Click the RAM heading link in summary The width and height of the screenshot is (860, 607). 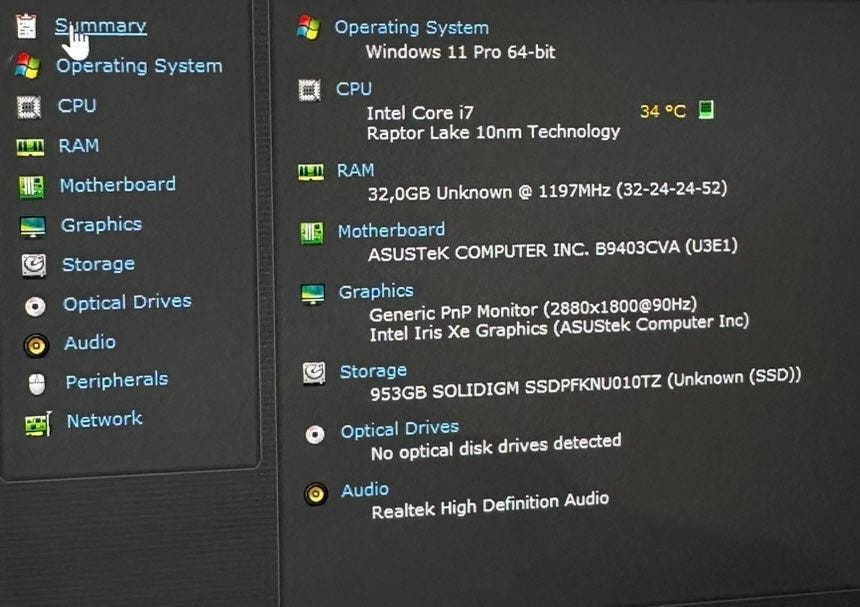[355, 171]
